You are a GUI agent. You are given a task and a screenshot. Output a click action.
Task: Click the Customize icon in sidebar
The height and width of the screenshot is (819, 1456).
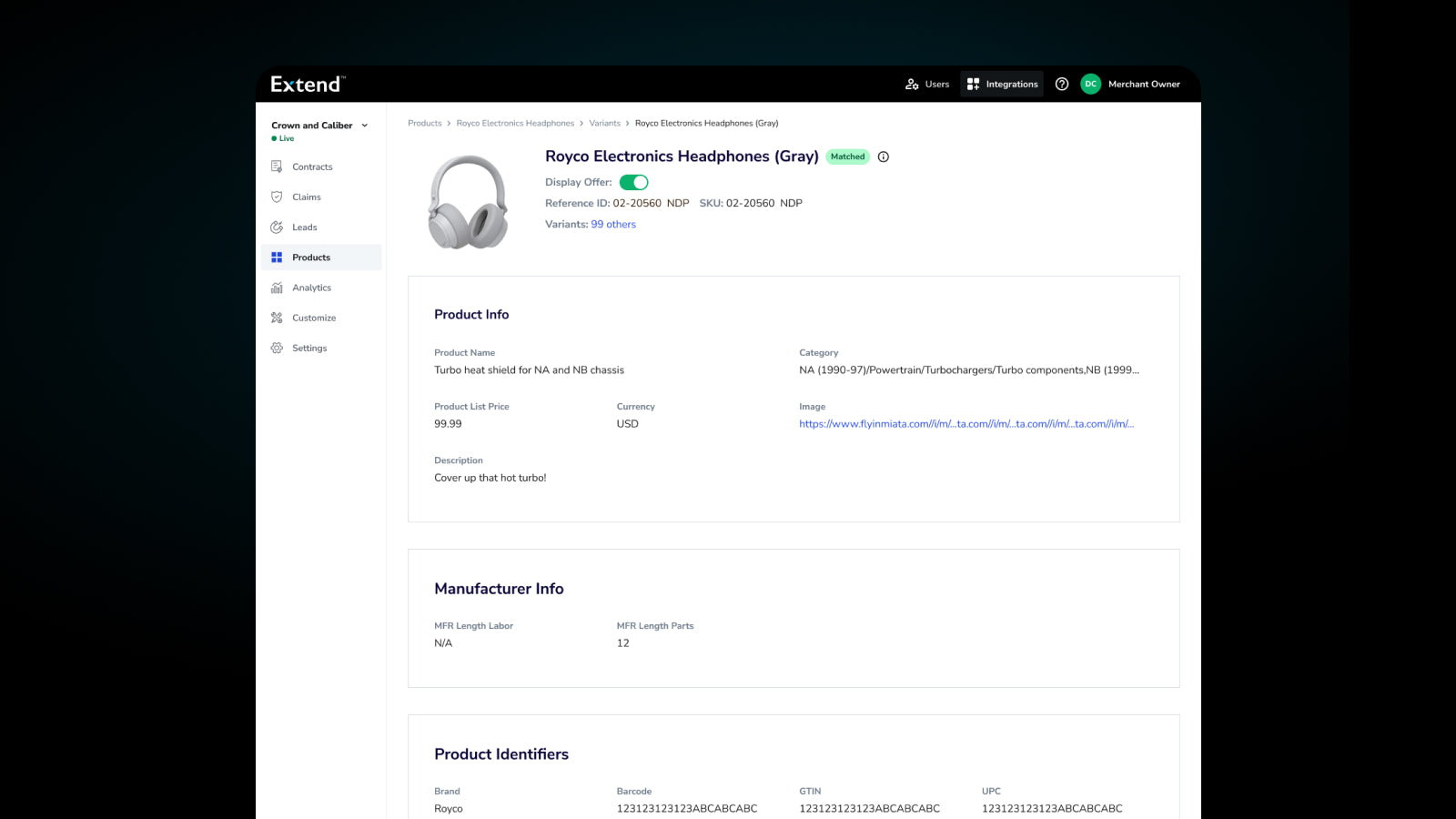(277, 318)
